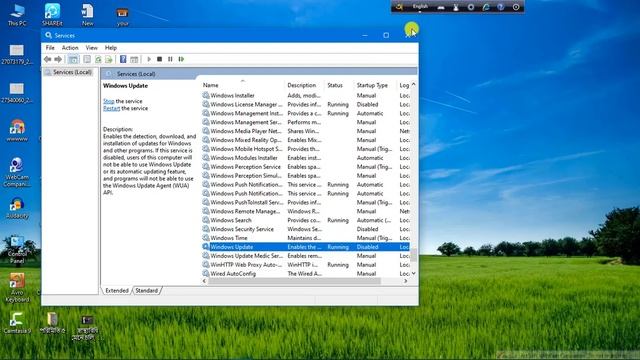Open the Camtasia 9 desktop icon
Image resolution: width=640 pixels, height=360 pixels.
click(x=17, y=324)
